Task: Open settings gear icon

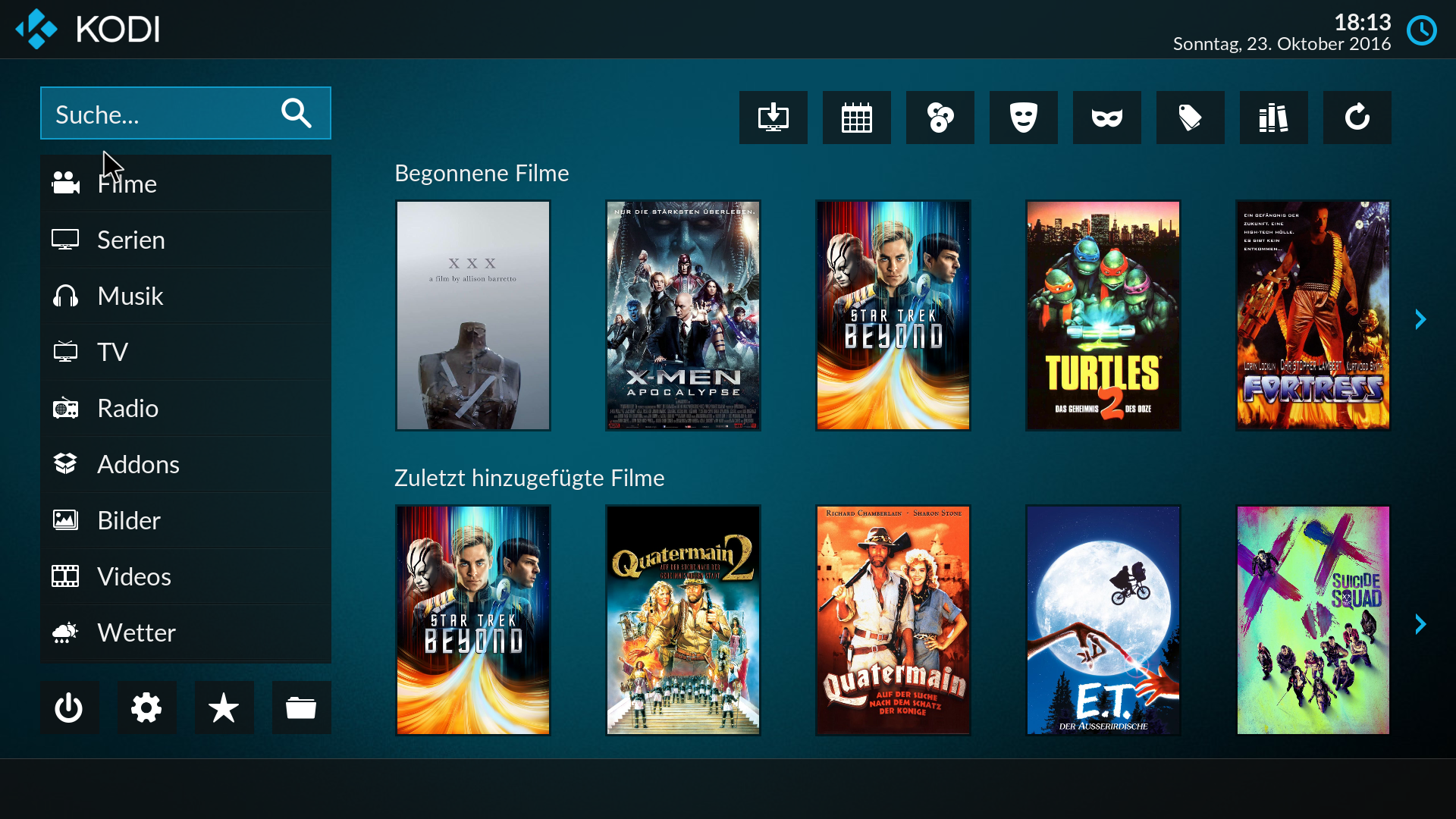Action: [x=146, y=708]
